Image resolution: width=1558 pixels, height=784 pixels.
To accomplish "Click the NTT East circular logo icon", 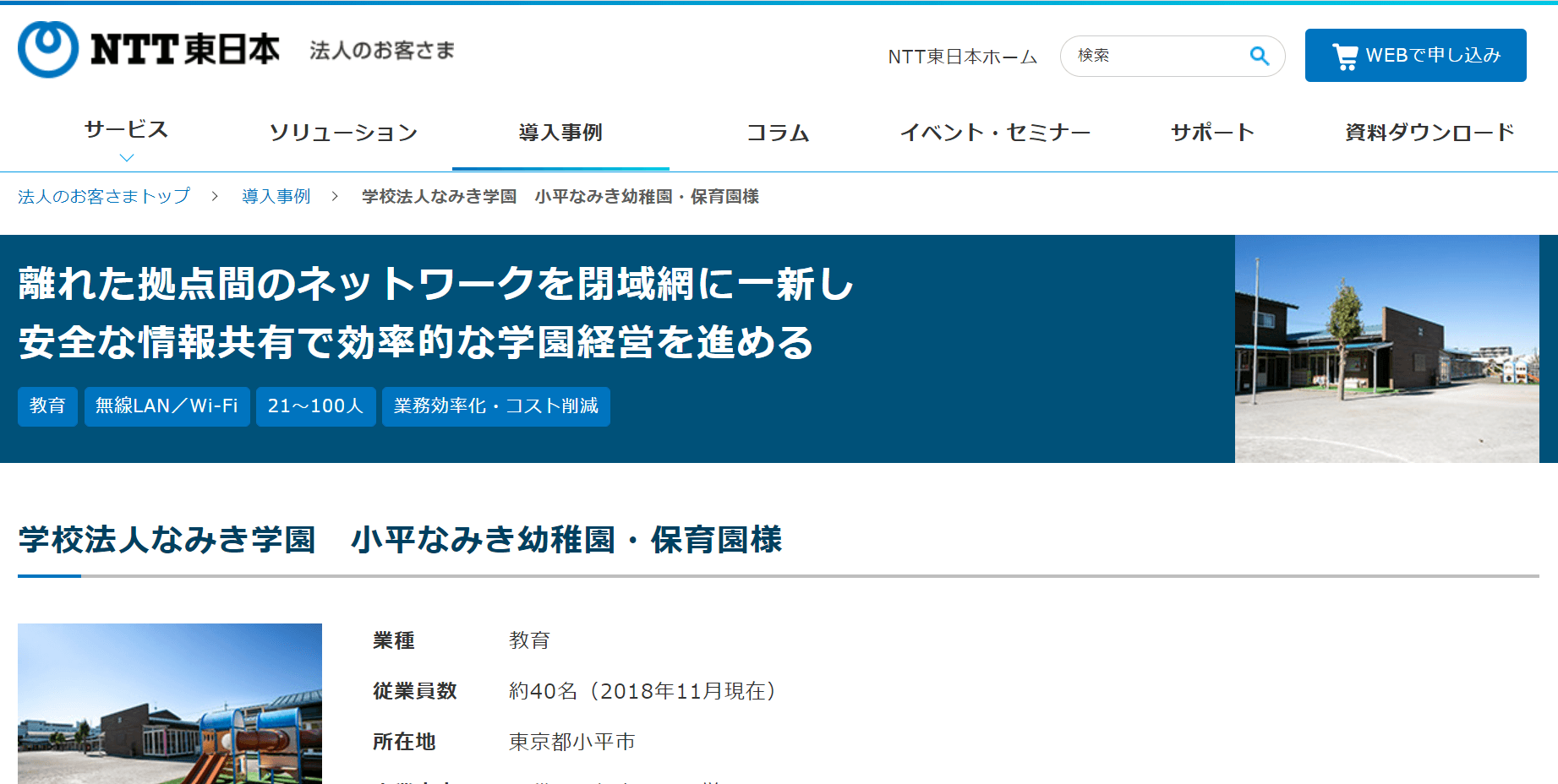I will 48,49.
